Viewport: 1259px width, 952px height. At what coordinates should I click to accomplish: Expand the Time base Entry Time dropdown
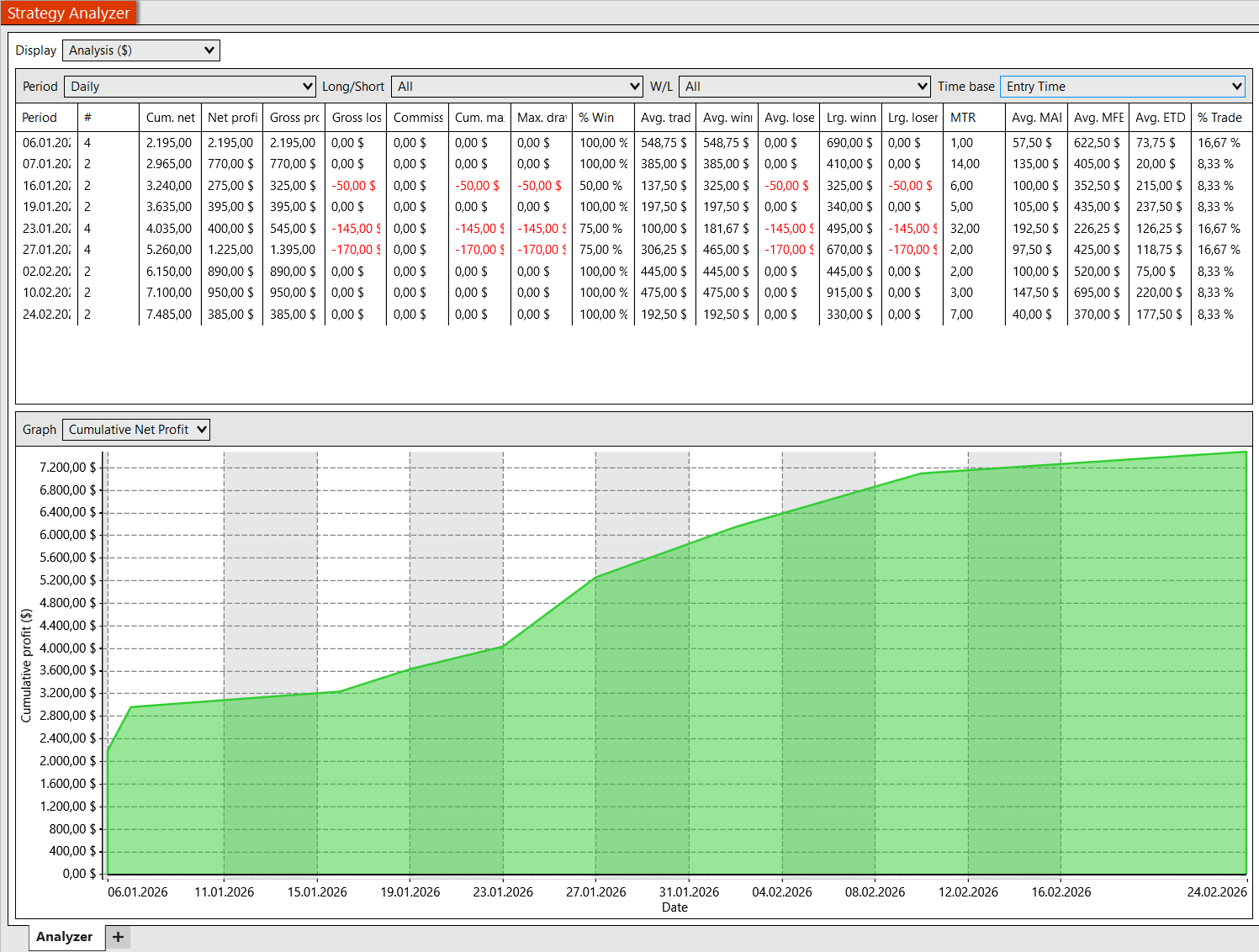(x=1122, y=87)
